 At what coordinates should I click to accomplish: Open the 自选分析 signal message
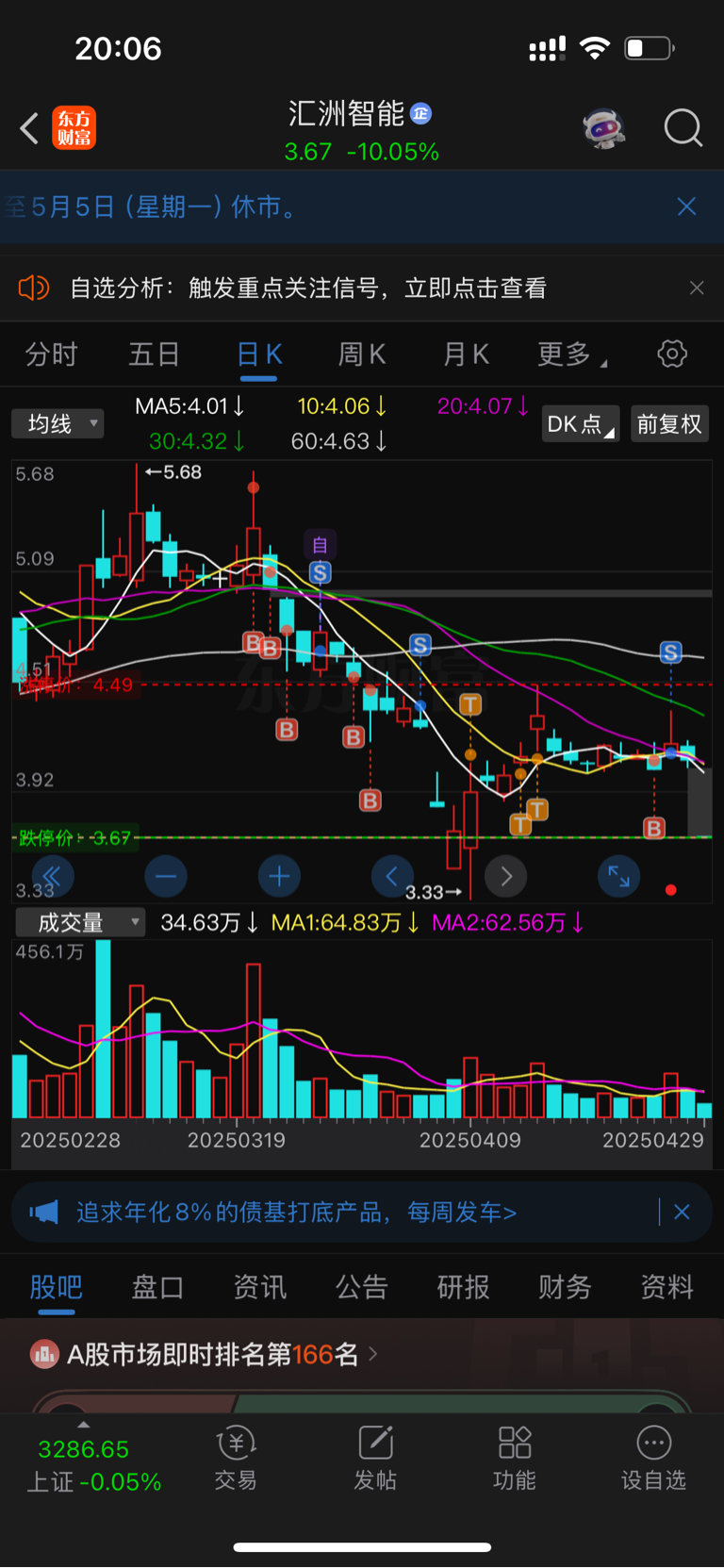pyautogui.click(x=308, y=288)
